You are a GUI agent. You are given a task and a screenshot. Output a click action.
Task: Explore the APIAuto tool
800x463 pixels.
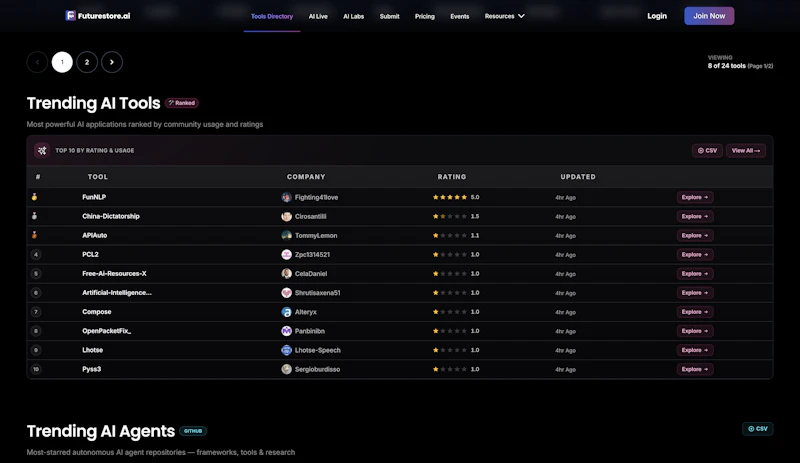click(x=695, y=235)
